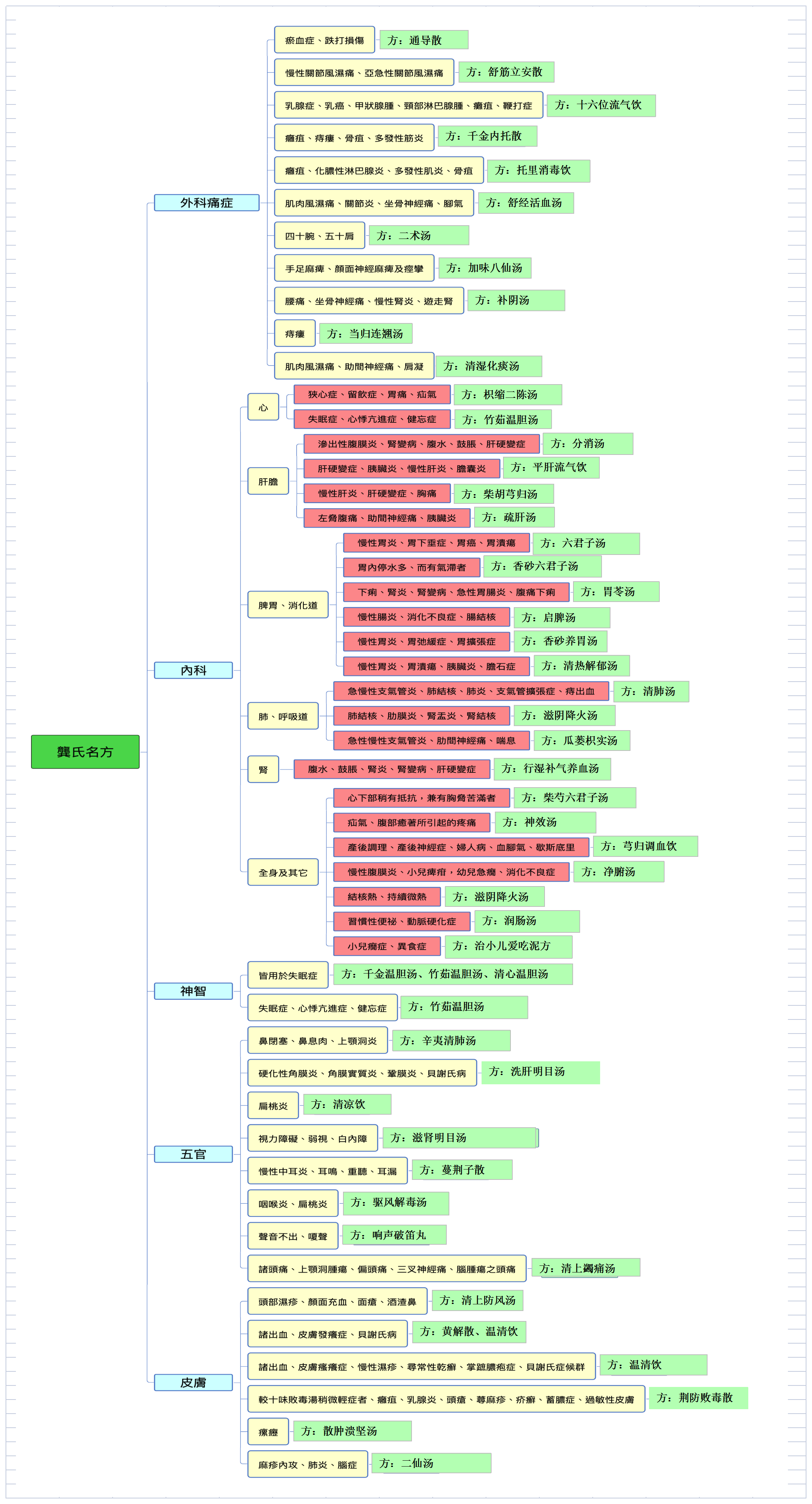Select the 方:十六位流气饮 formula node
This screenshot has width=812, height=1504.
click(x=601, y=105)
